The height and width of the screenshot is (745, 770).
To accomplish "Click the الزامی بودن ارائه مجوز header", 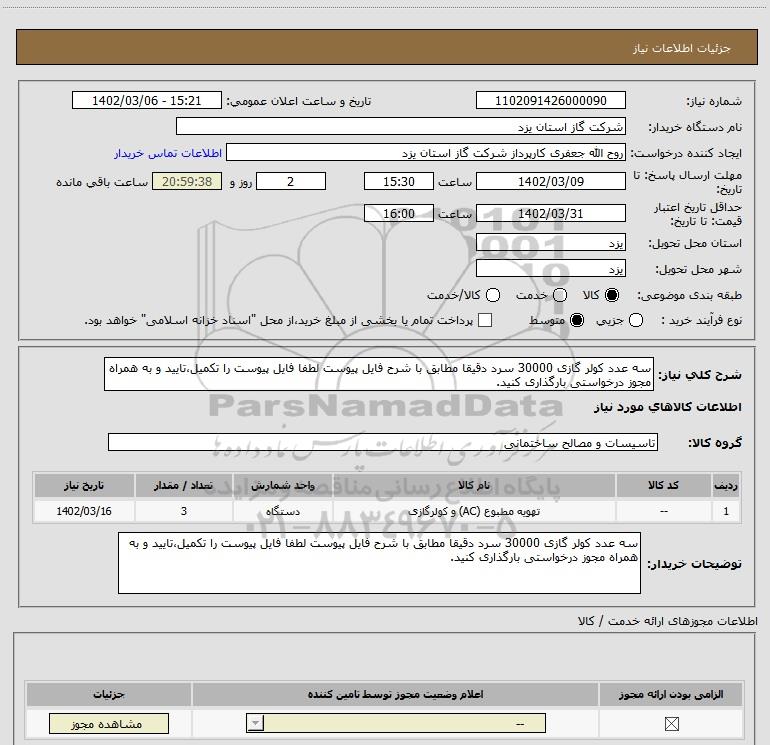I will tap(671, 694).
